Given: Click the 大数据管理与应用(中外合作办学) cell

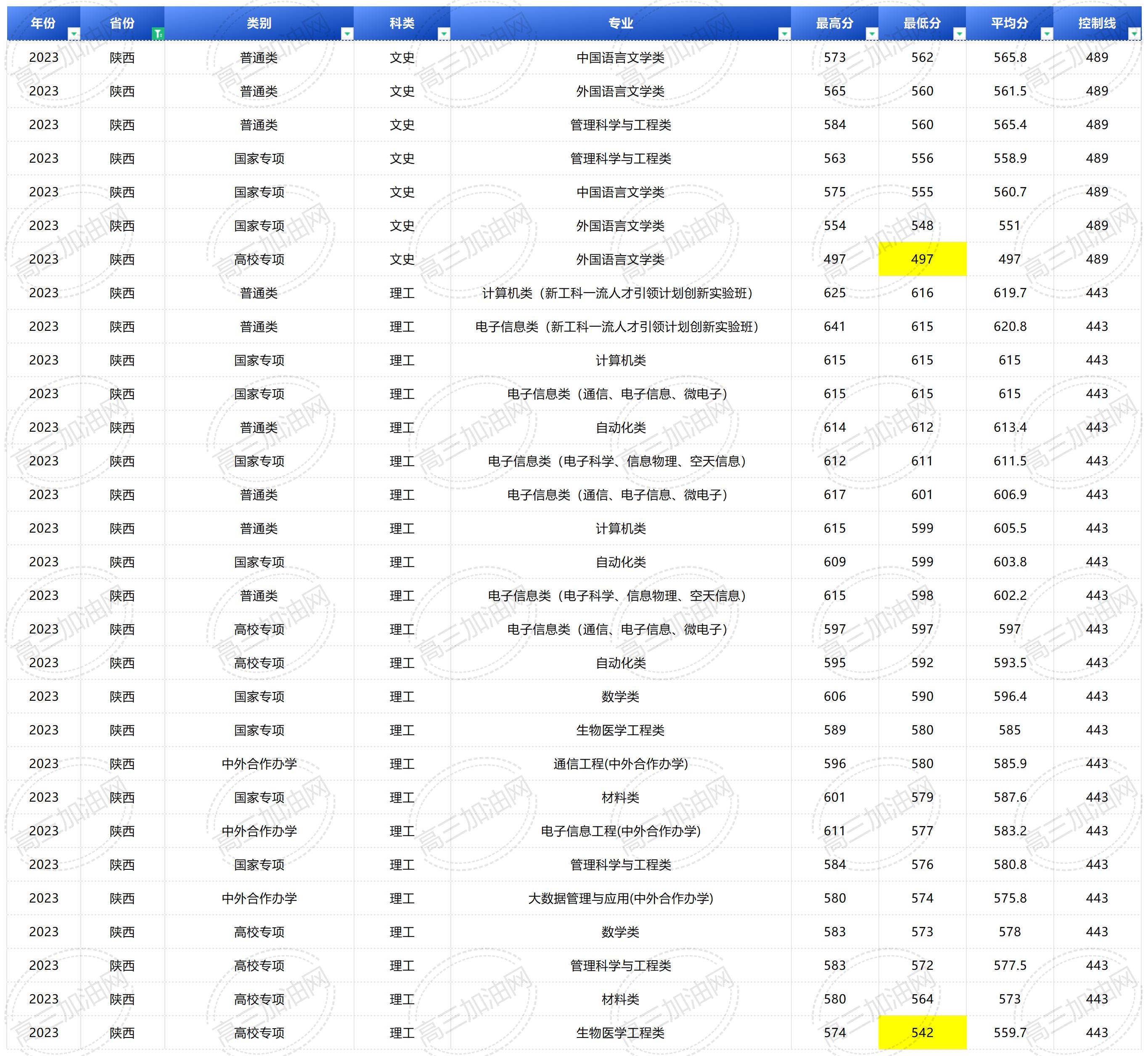Looking at the screenshot, I should 621,898.
